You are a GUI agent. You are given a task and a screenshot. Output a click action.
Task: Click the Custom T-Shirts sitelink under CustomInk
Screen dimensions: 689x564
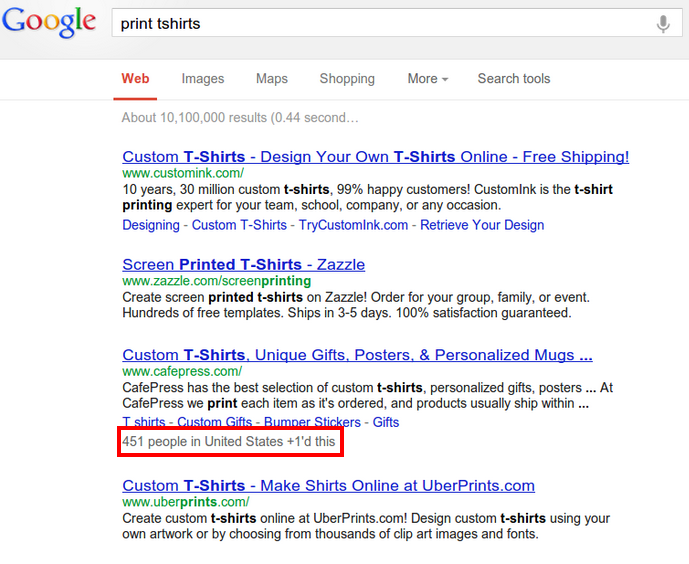239,225
